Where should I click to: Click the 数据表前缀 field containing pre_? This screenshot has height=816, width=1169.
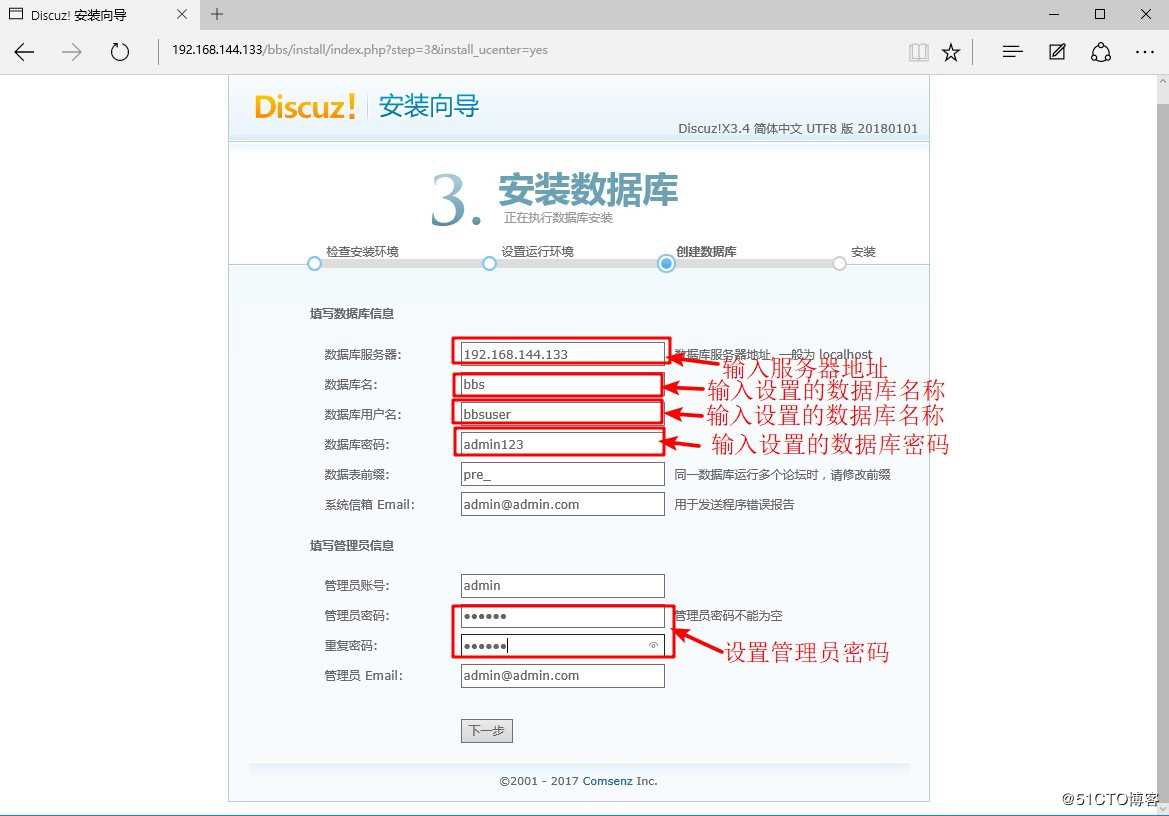[563, 474]
